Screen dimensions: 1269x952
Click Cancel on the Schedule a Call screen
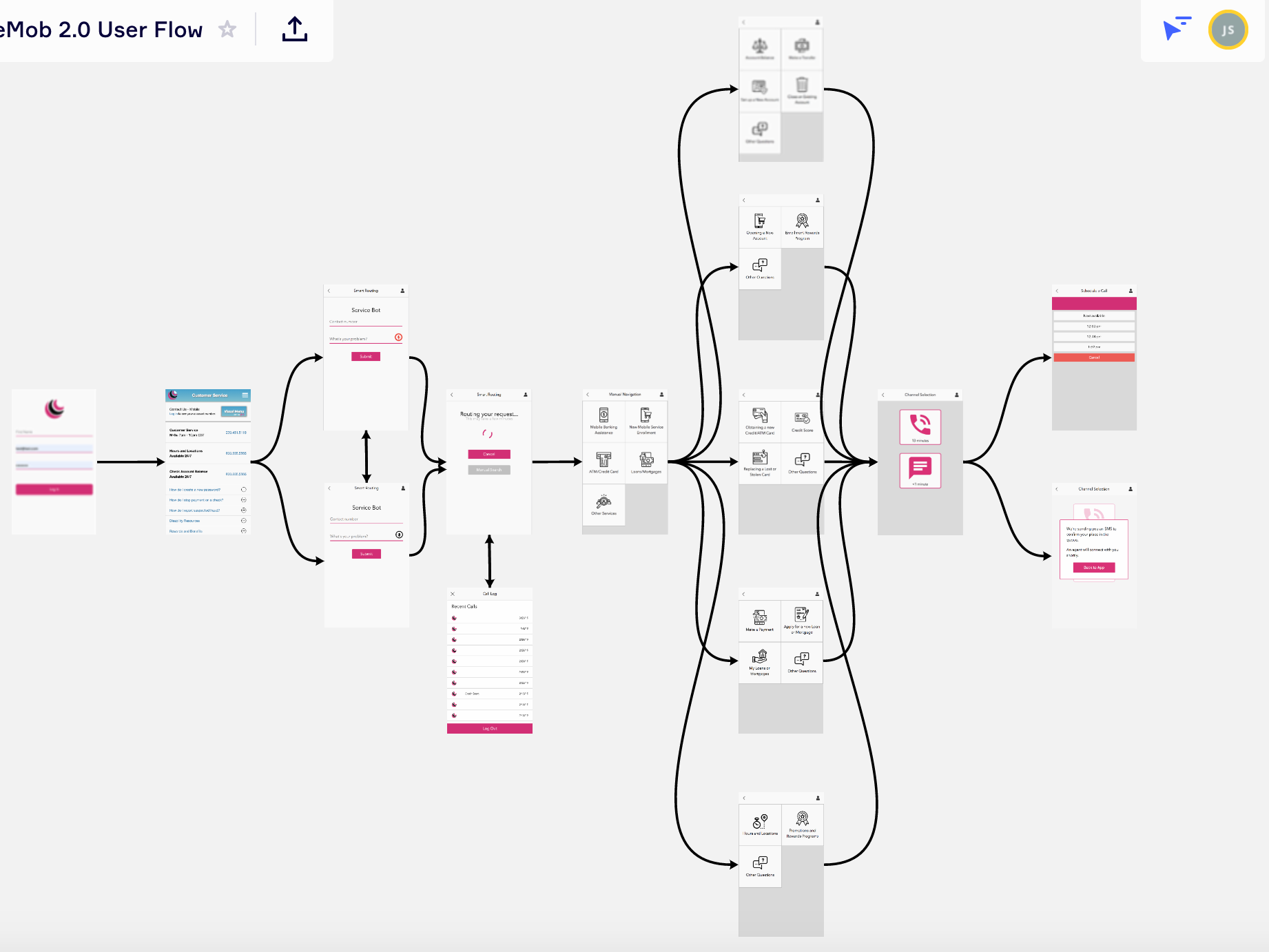point(1094,358)
